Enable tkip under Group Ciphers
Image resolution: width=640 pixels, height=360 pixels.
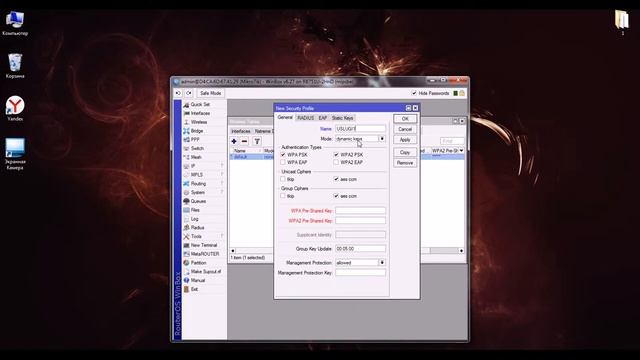pyautogui.click(x=283, y=196)
